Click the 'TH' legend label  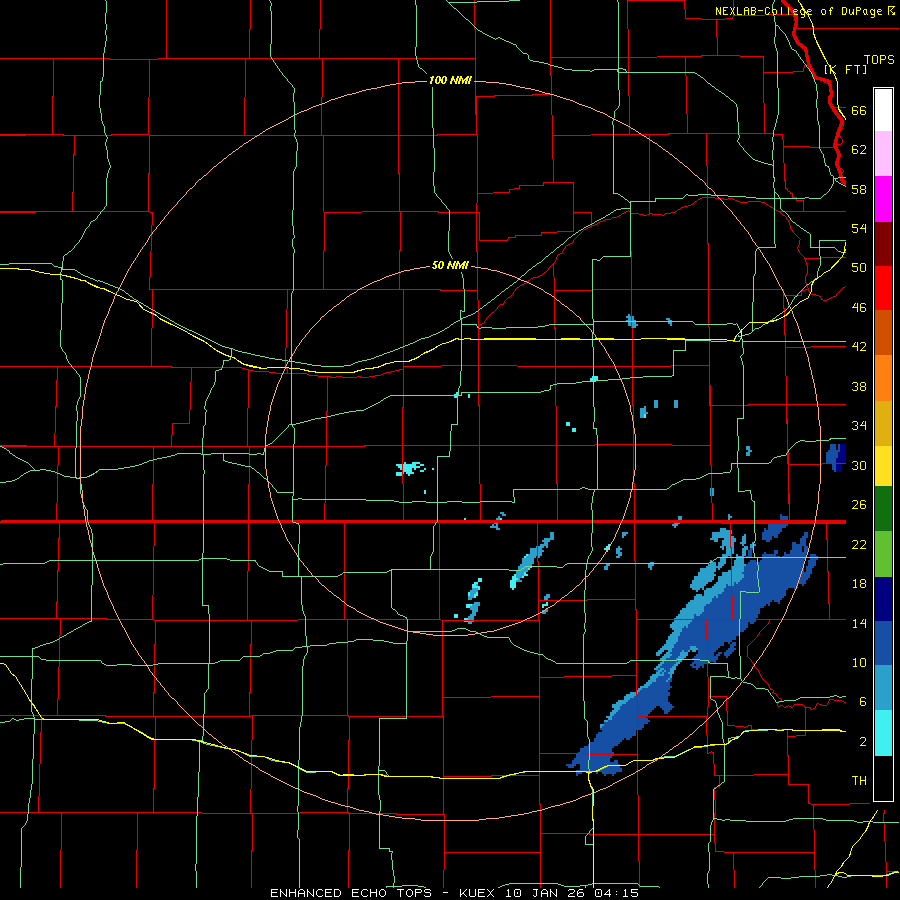click(x=859, y=781)
